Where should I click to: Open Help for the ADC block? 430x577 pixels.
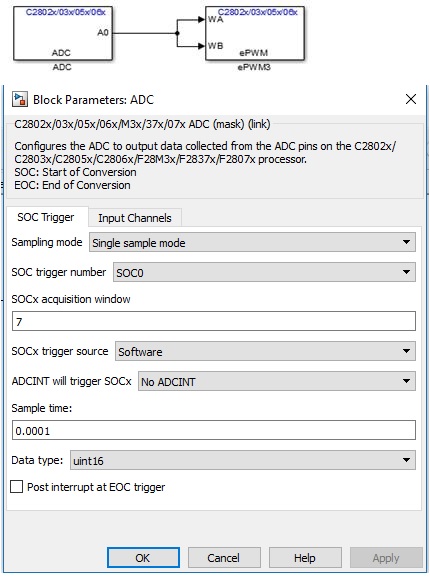tap(305, 557)
